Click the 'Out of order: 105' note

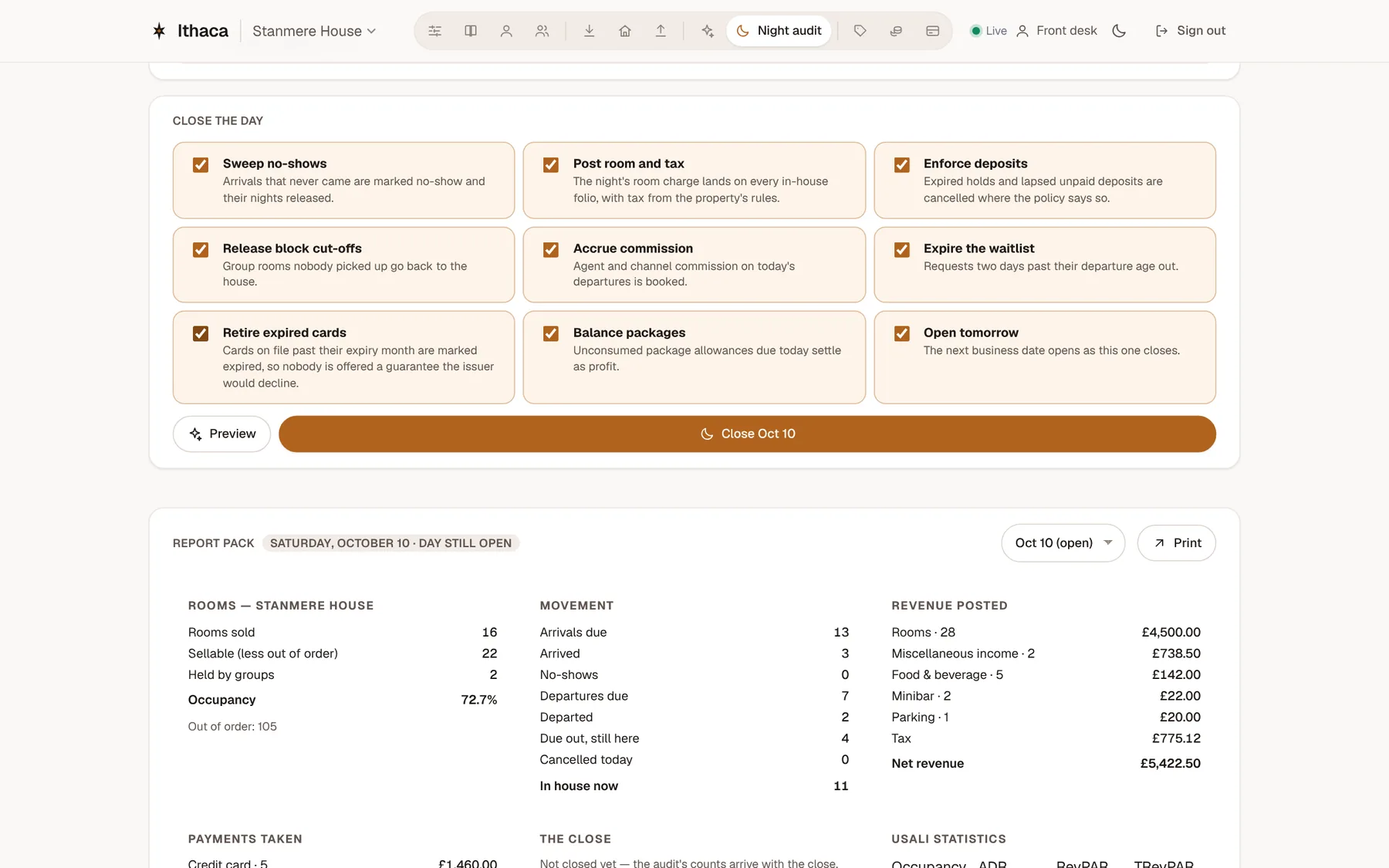click(232, 727)
